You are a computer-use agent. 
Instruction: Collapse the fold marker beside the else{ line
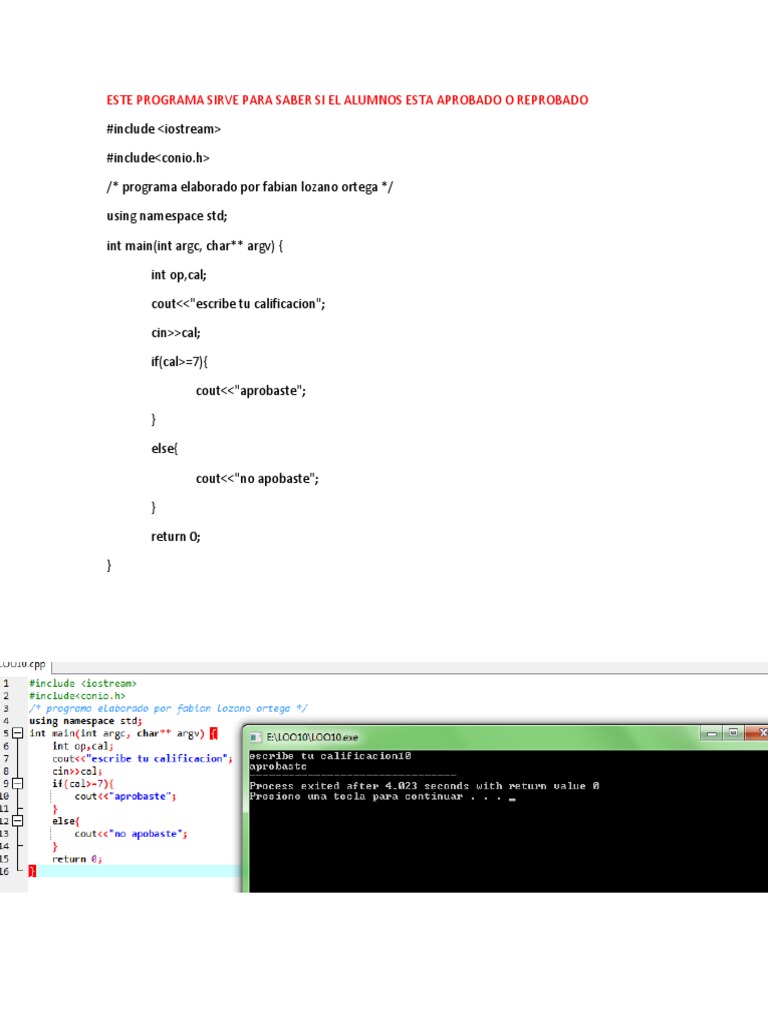pyautogui.click(x=18, y=821)
